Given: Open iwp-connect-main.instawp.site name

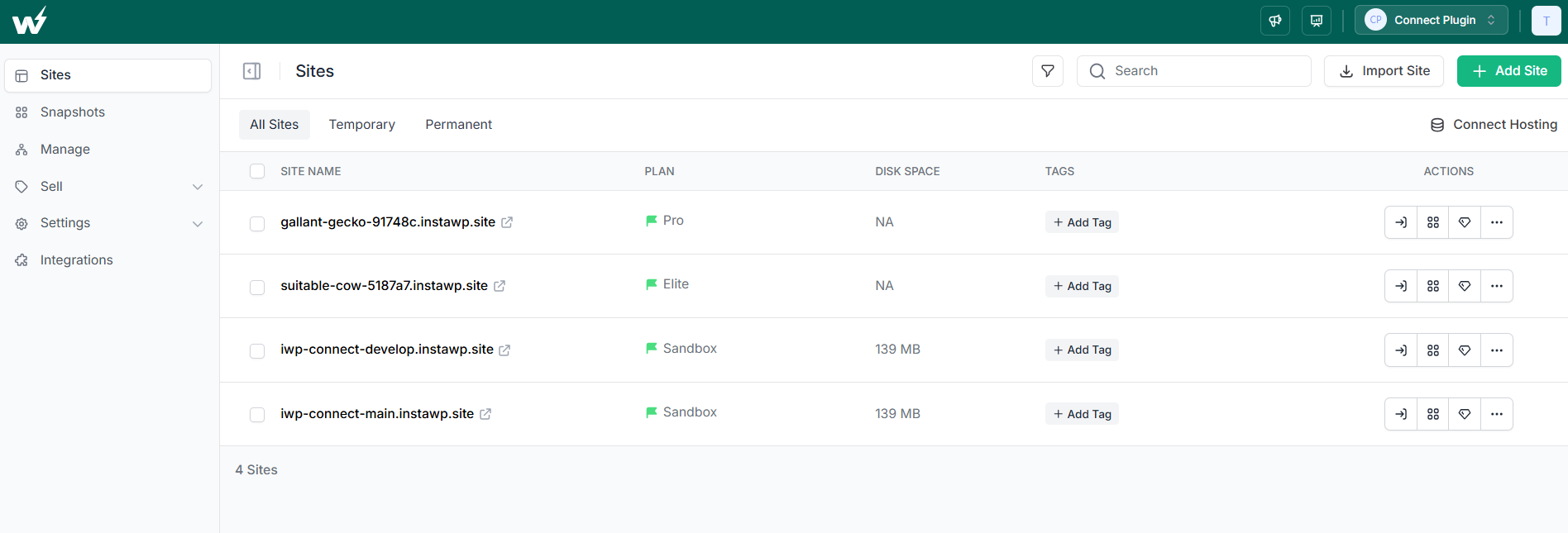Looking at the screenshot, I should tap(377, 414).
